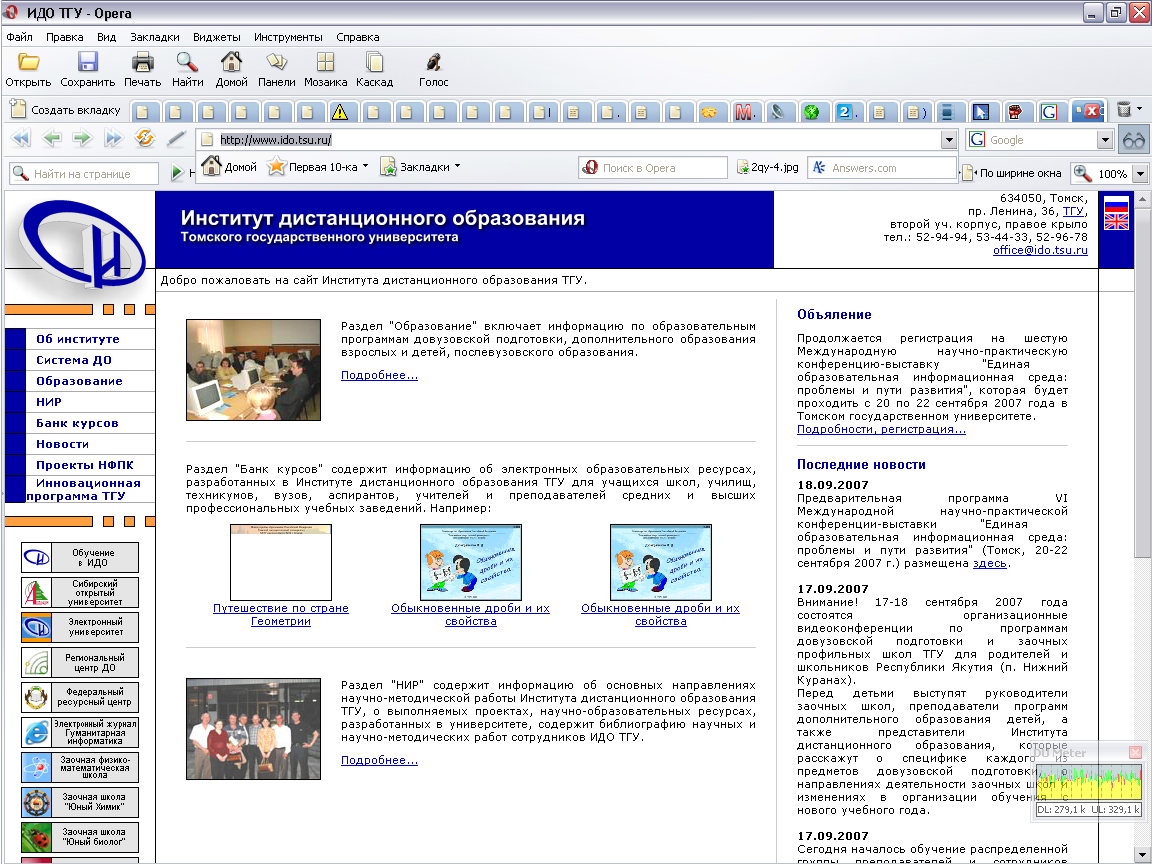Image resolution: width=1152 pixels, height=864 pixels.
Task: Expand the address bar URL dropdown
Action: pos(948,140)
